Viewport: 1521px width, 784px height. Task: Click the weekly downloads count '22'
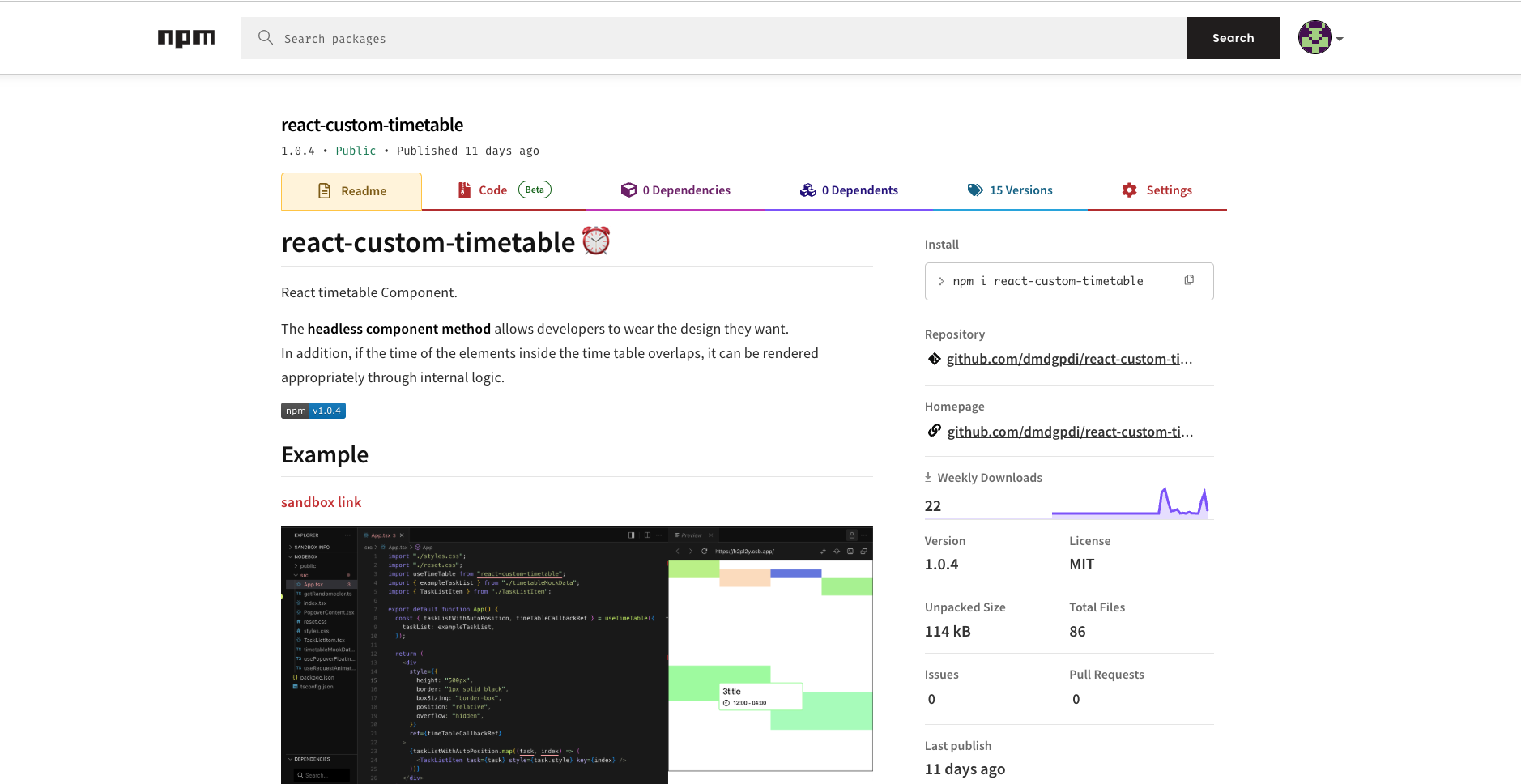pos(933,506)
